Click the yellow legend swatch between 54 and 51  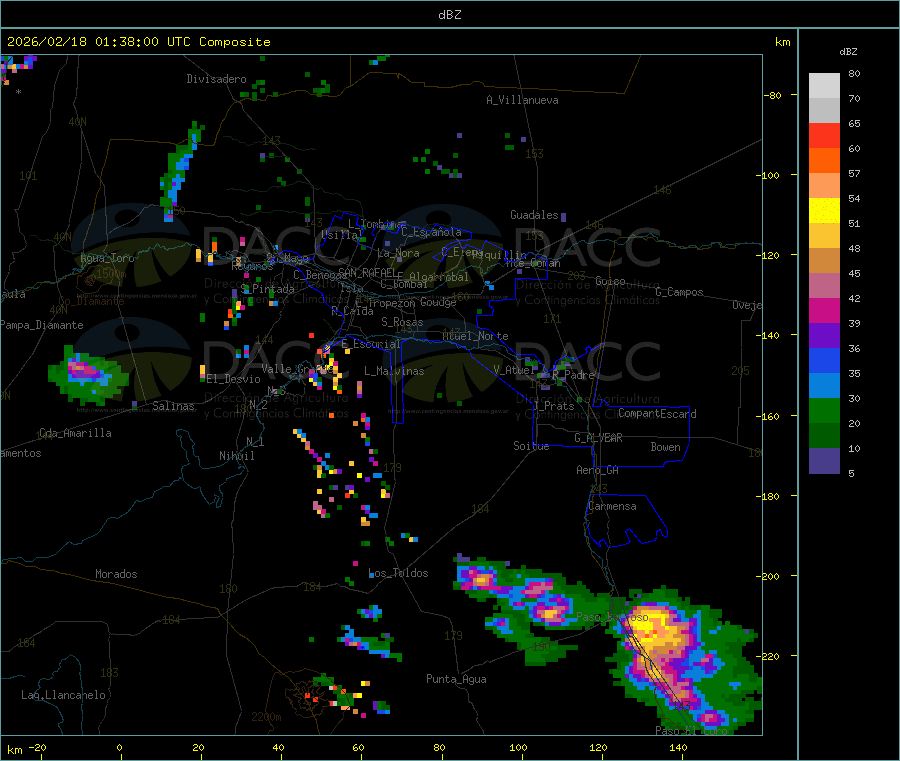[x=824, y=211]
